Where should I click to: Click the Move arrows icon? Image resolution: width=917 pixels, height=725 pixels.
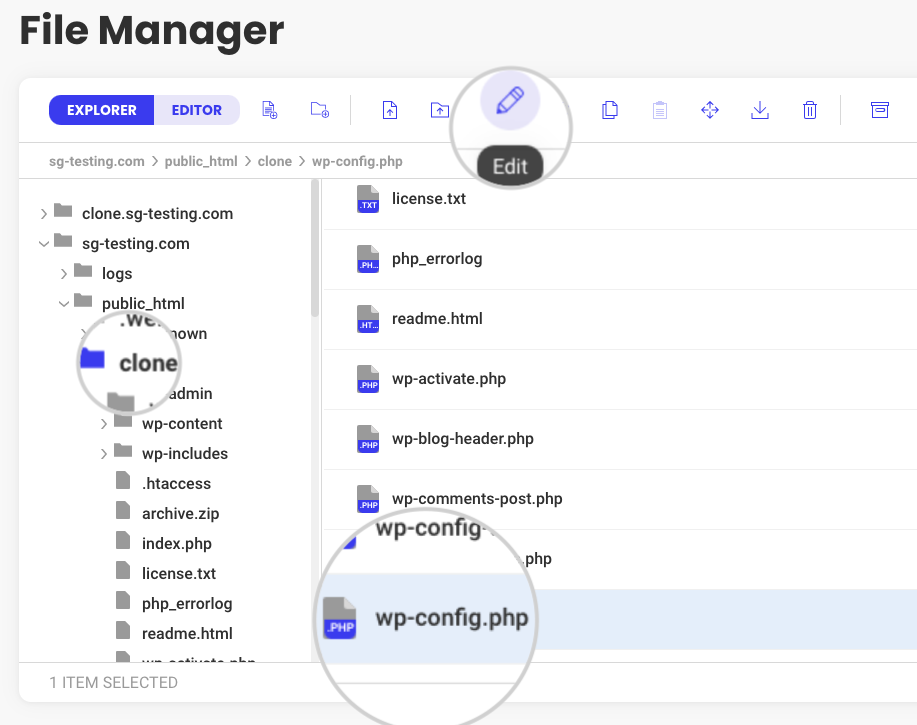coord(710,110)
